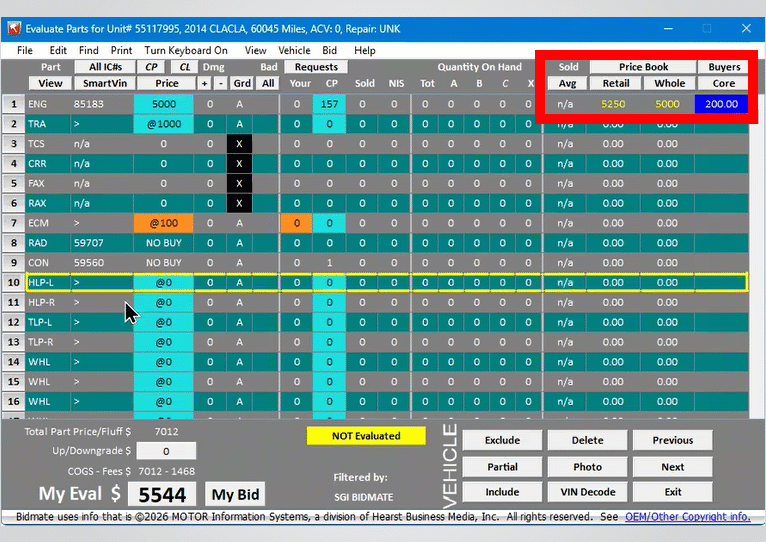Screen dimensions: 766x542
Task: Click the Price column header button
Action: 167,84
